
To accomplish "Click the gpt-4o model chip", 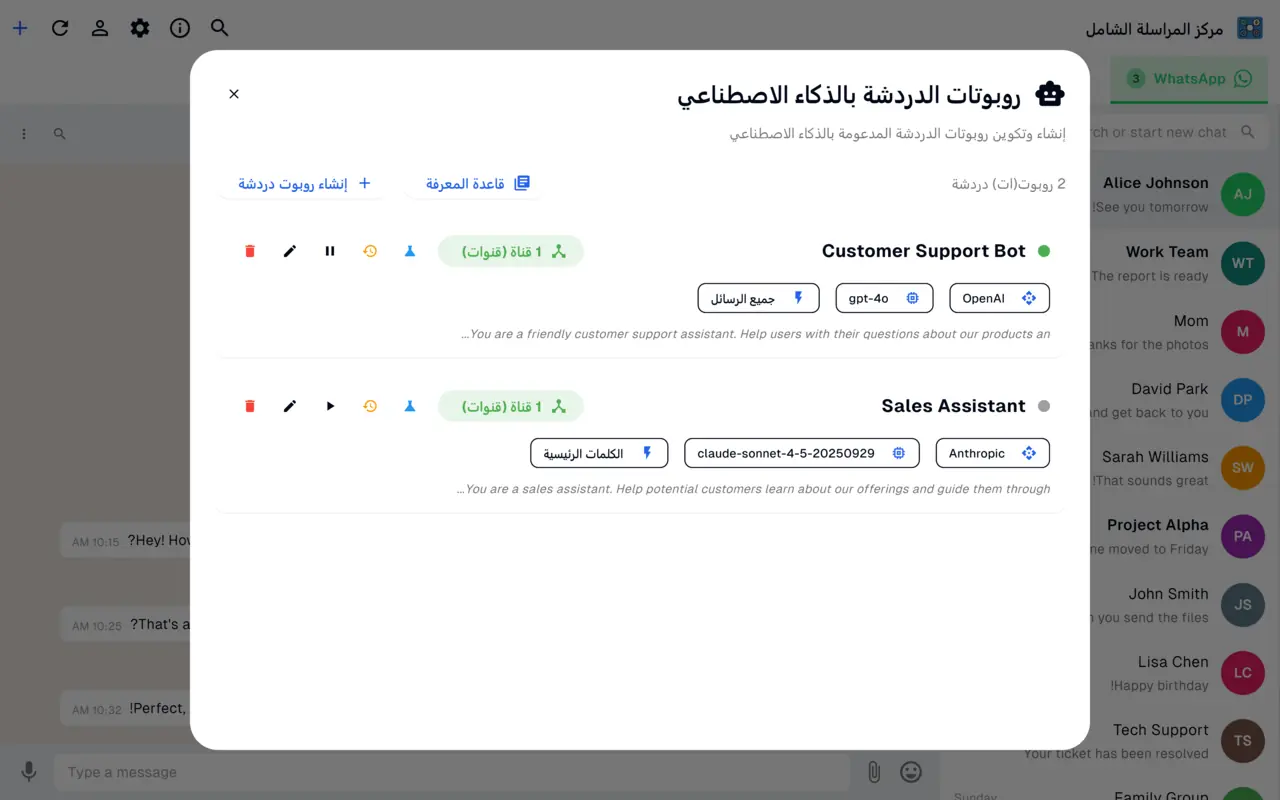I will tap(884, 298).
